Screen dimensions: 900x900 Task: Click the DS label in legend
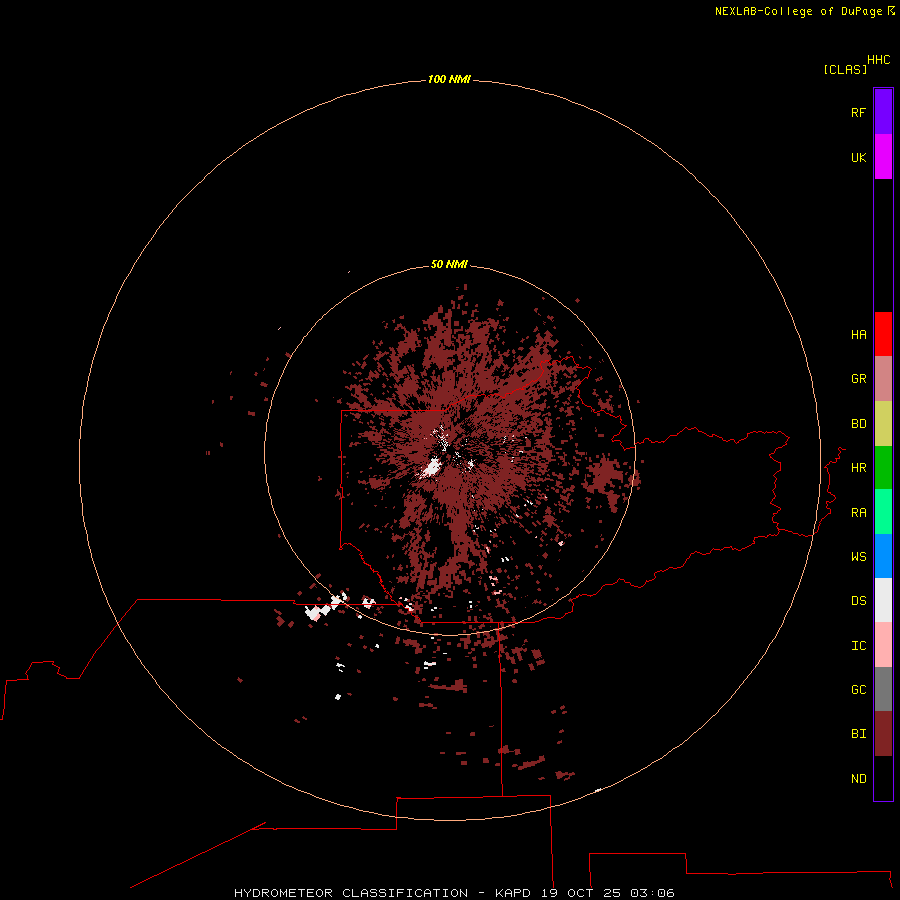point(858,601)
